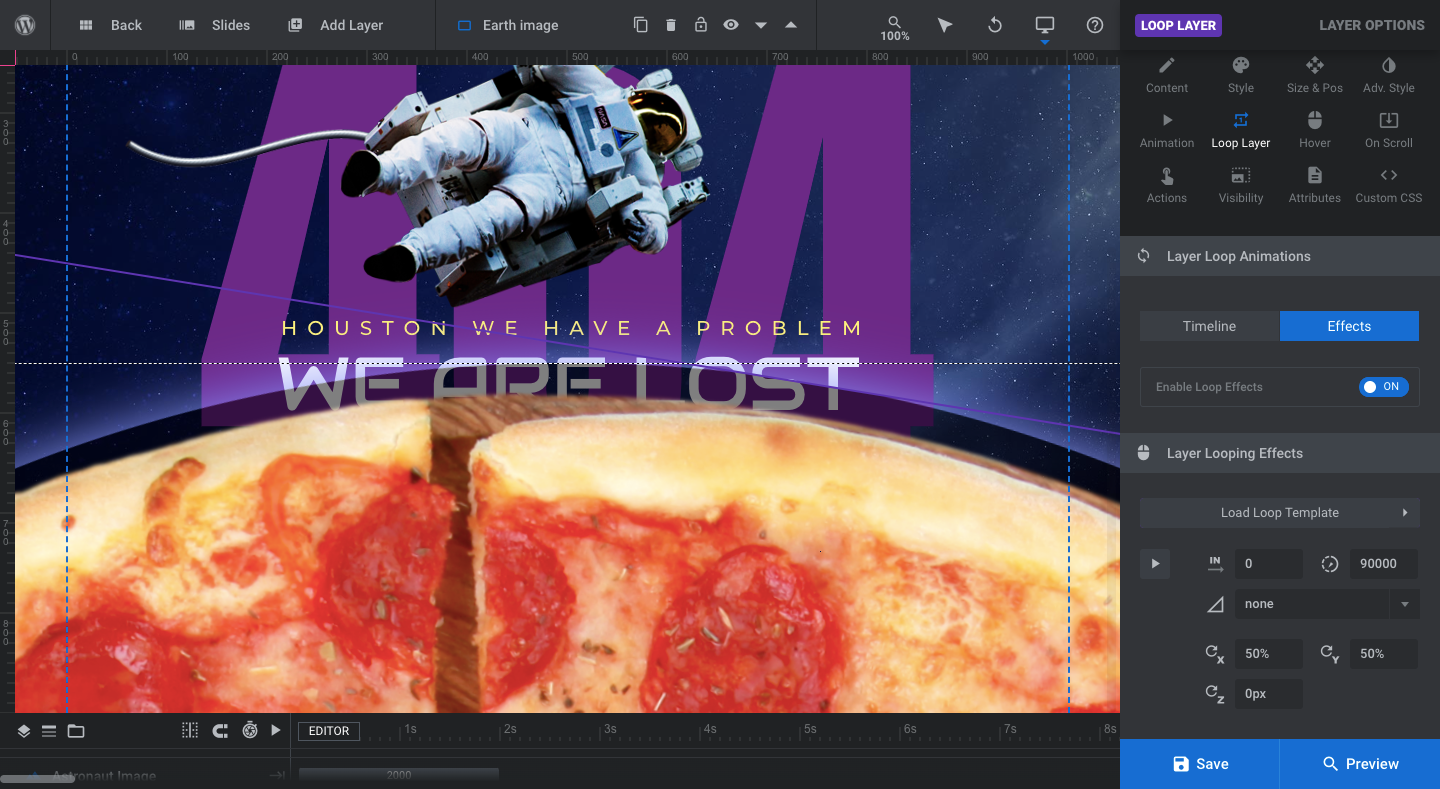Open the Animation settings

click(1167, 130)
